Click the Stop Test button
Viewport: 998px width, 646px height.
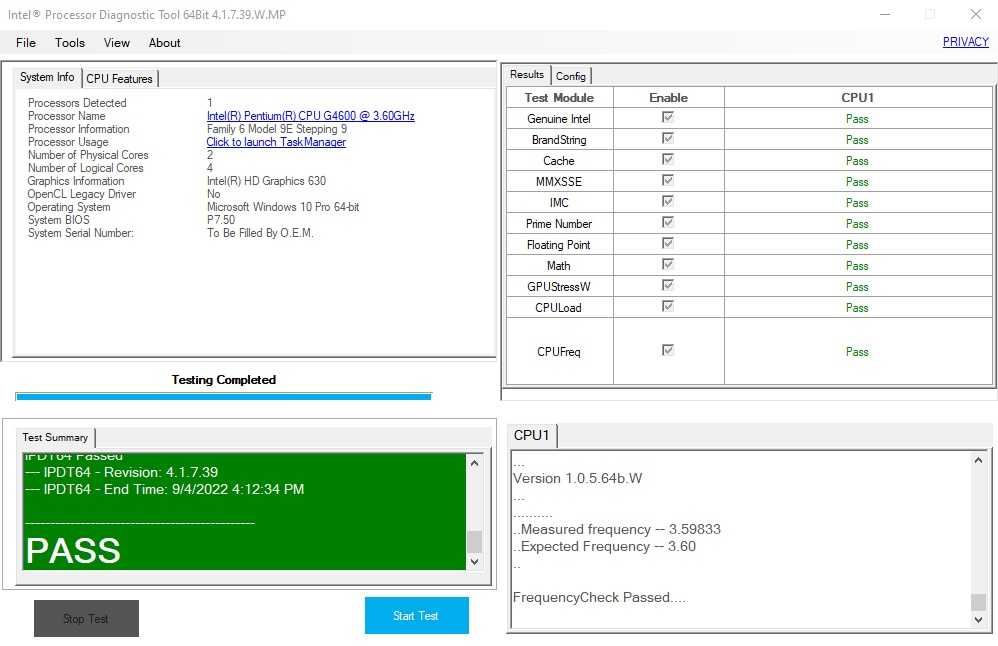click(x=86, y=618)
